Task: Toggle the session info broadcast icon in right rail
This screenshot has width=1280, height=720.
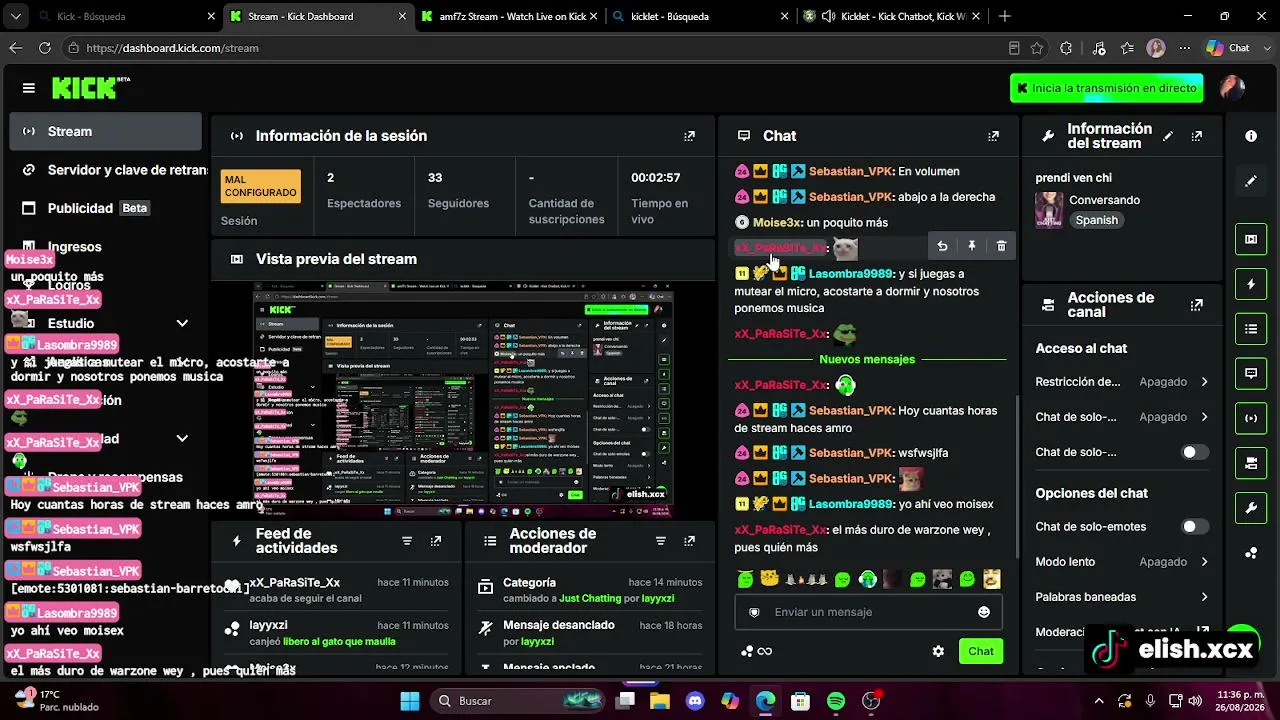Action: pos(1251,418)
